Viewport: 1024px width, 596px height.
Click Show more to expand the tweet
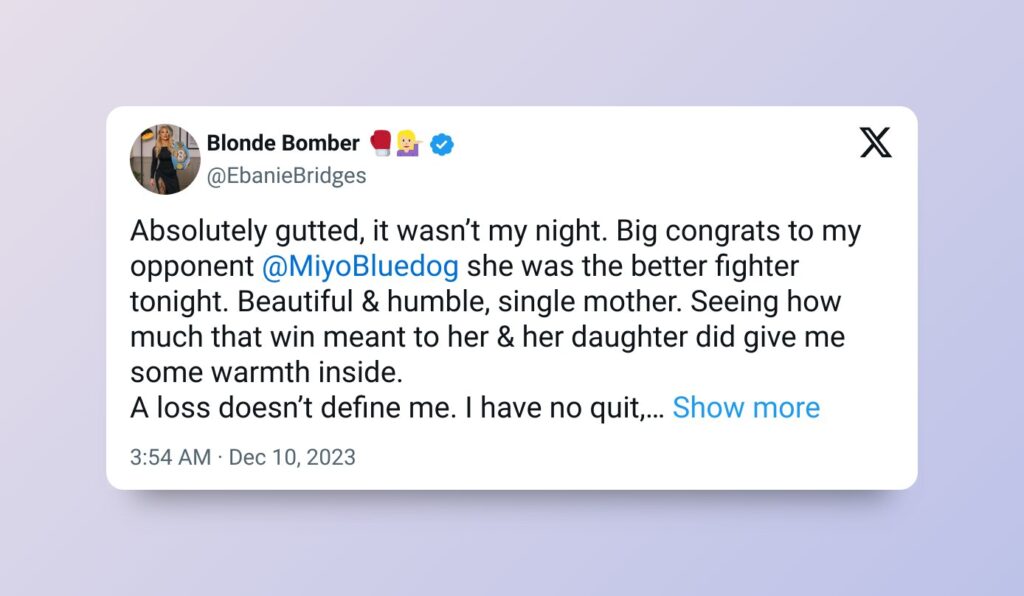[x=746, y=407]
